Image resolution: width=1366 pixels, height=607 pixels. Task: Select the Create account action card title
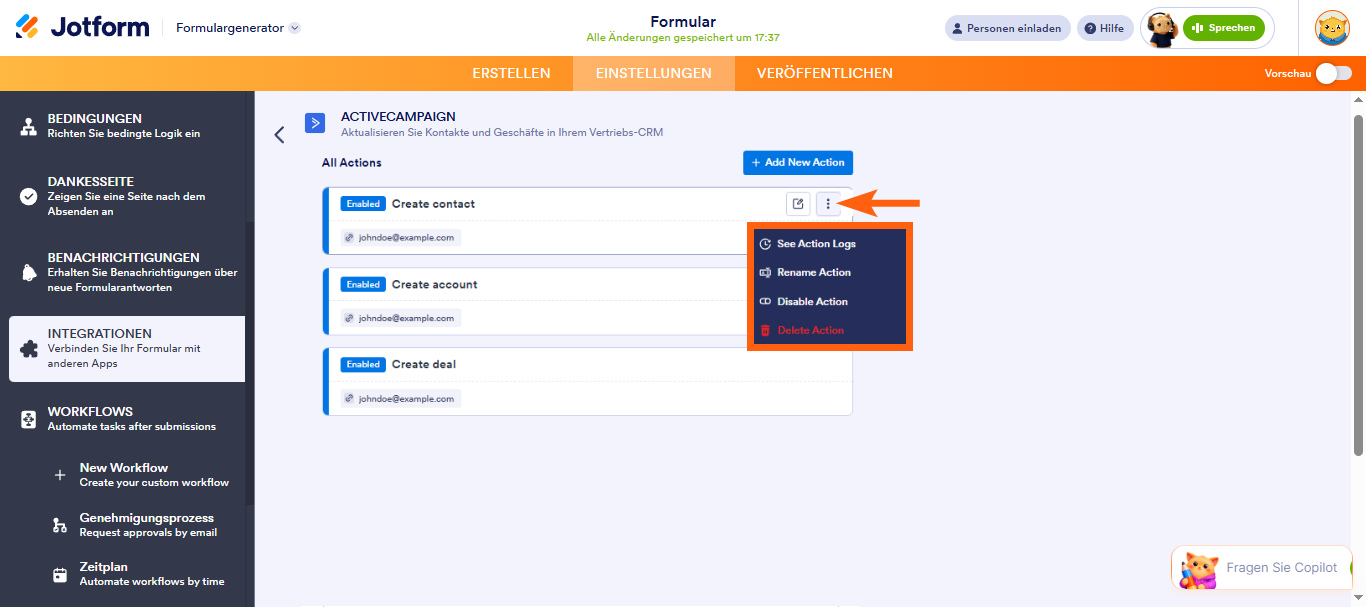(x=435, y=284)
